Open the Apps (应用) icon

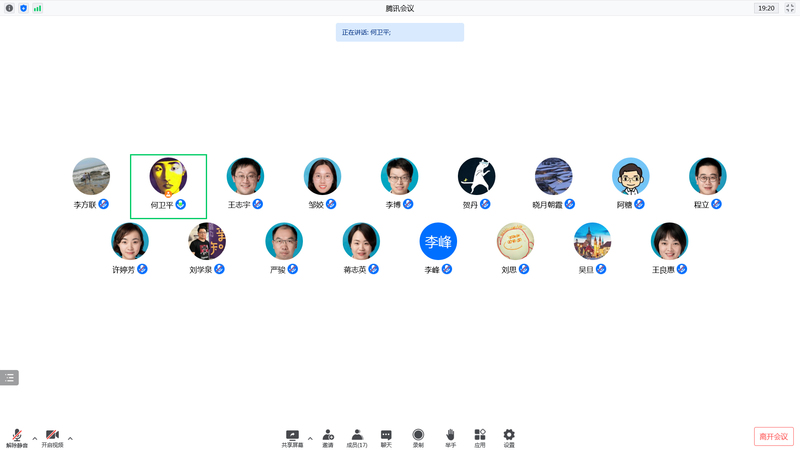[x=480, y=435]
